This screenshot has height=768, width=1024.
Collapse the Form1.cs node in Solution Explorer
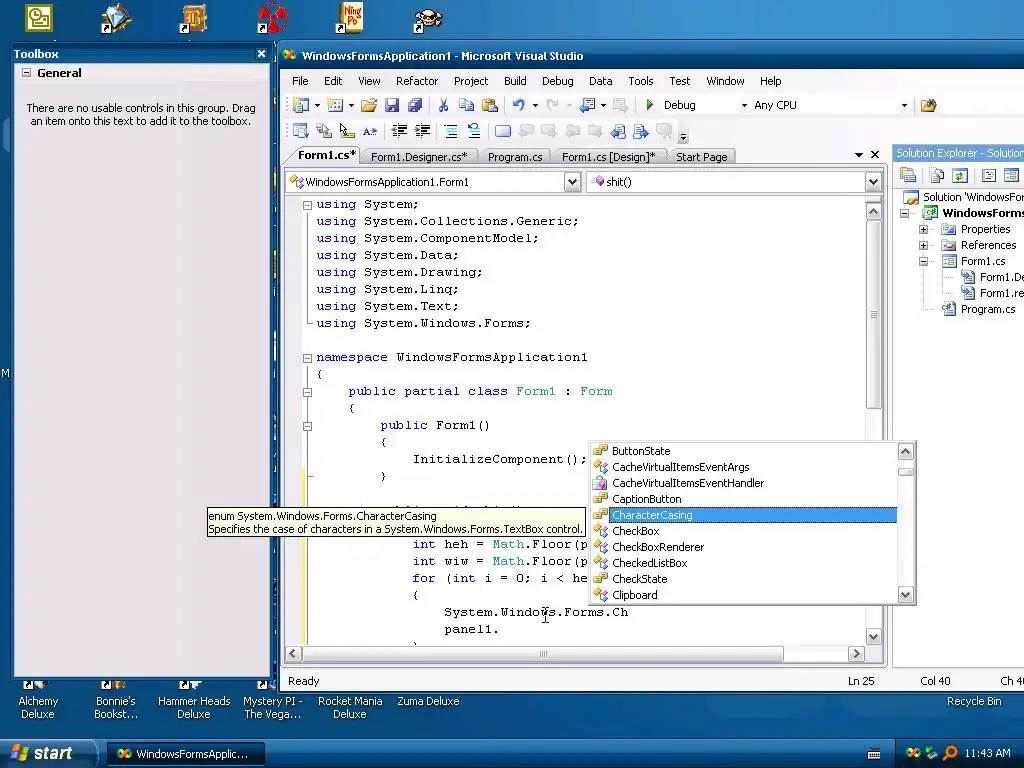coord(923,261)
